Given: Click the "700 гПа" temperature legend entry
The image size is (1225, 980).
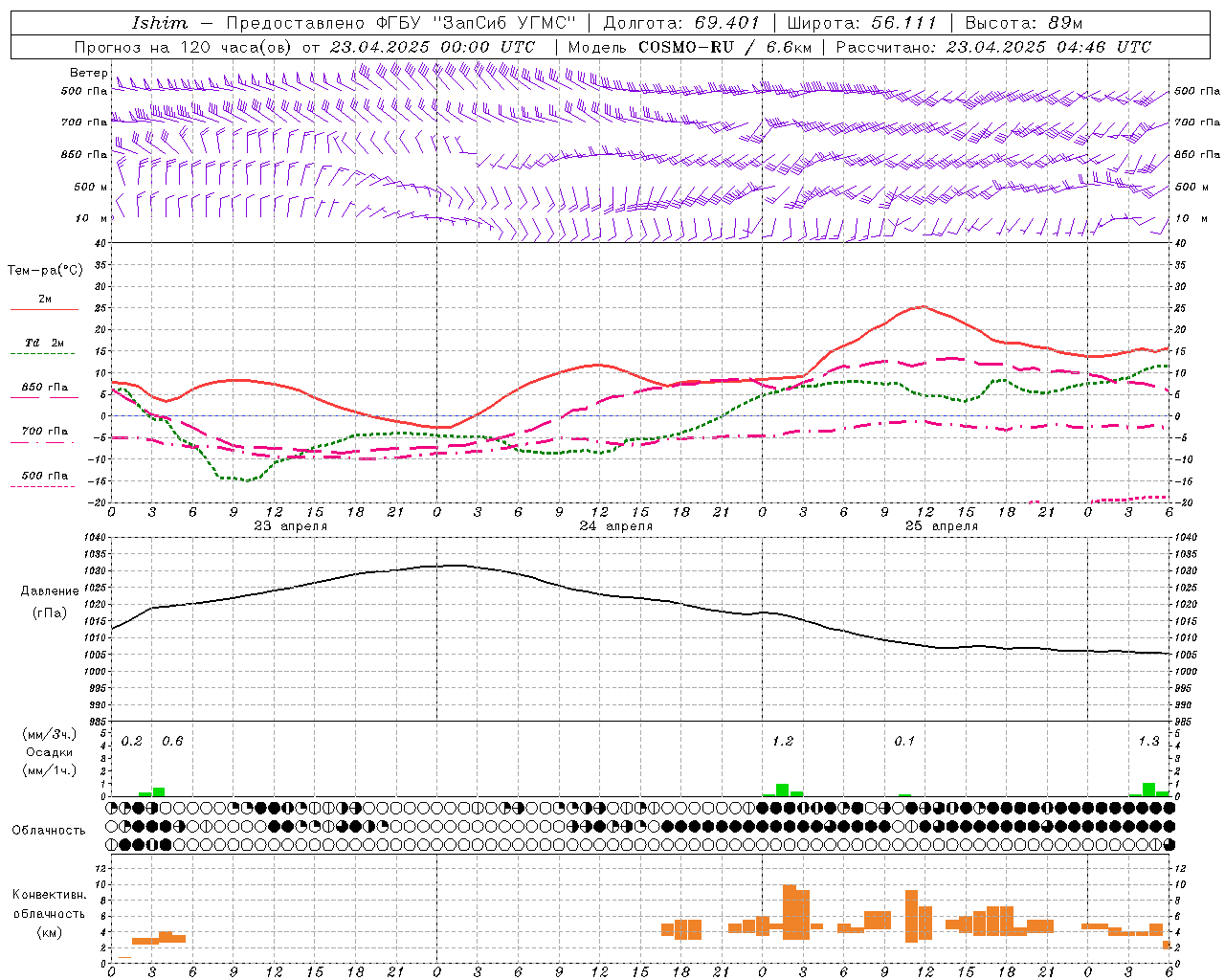Looking at the screenshot, I should 44,432.
